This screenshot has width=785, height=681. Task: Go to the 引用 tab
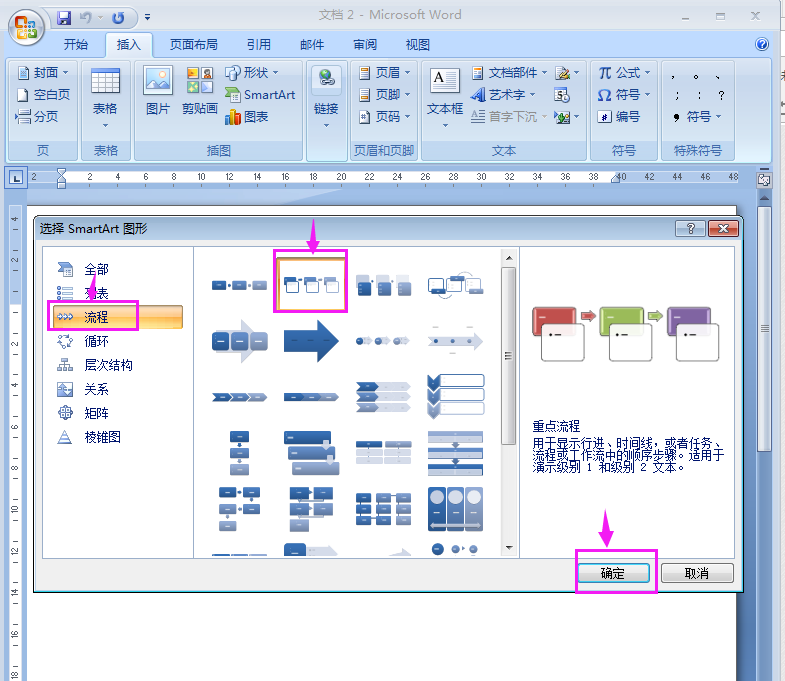tap(258, 45)
